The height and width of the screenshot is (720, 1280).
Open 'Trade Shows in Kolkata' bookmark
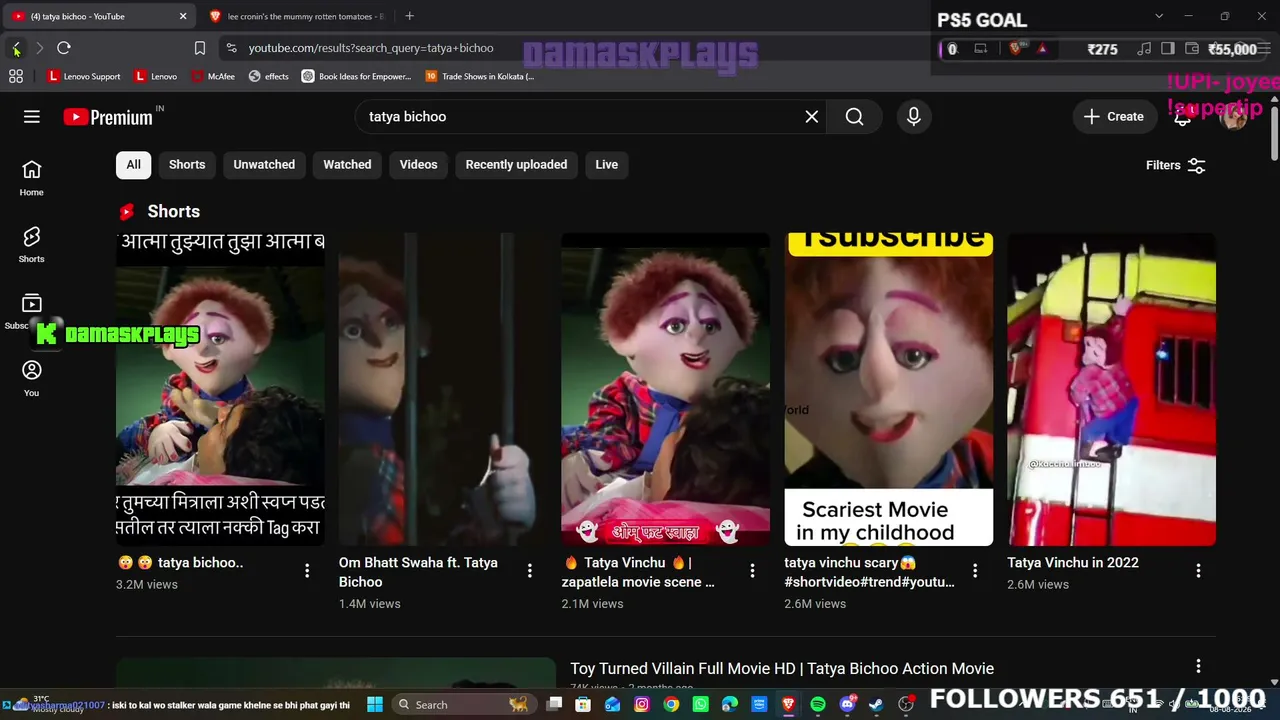pyautogui.click(x=480, y=76)
